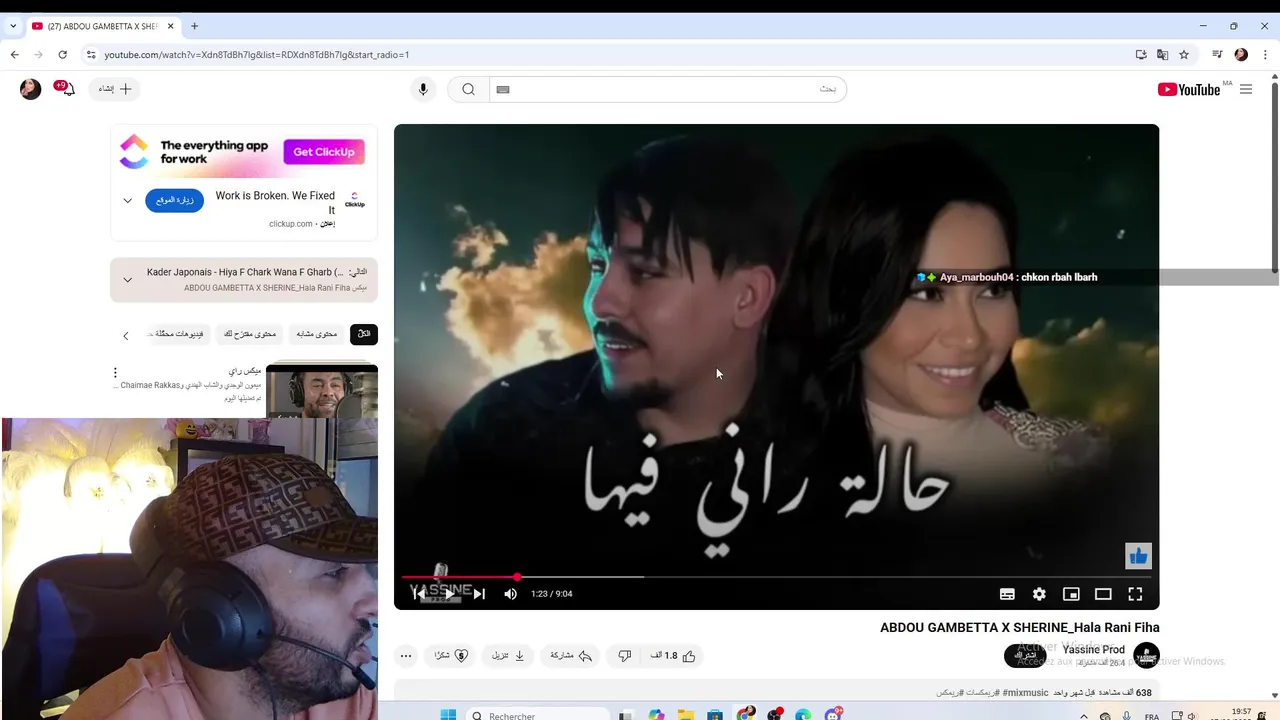Viewport: 1280px width, 720px height.
Task: Click the search magnifier button
Action: 468,89
